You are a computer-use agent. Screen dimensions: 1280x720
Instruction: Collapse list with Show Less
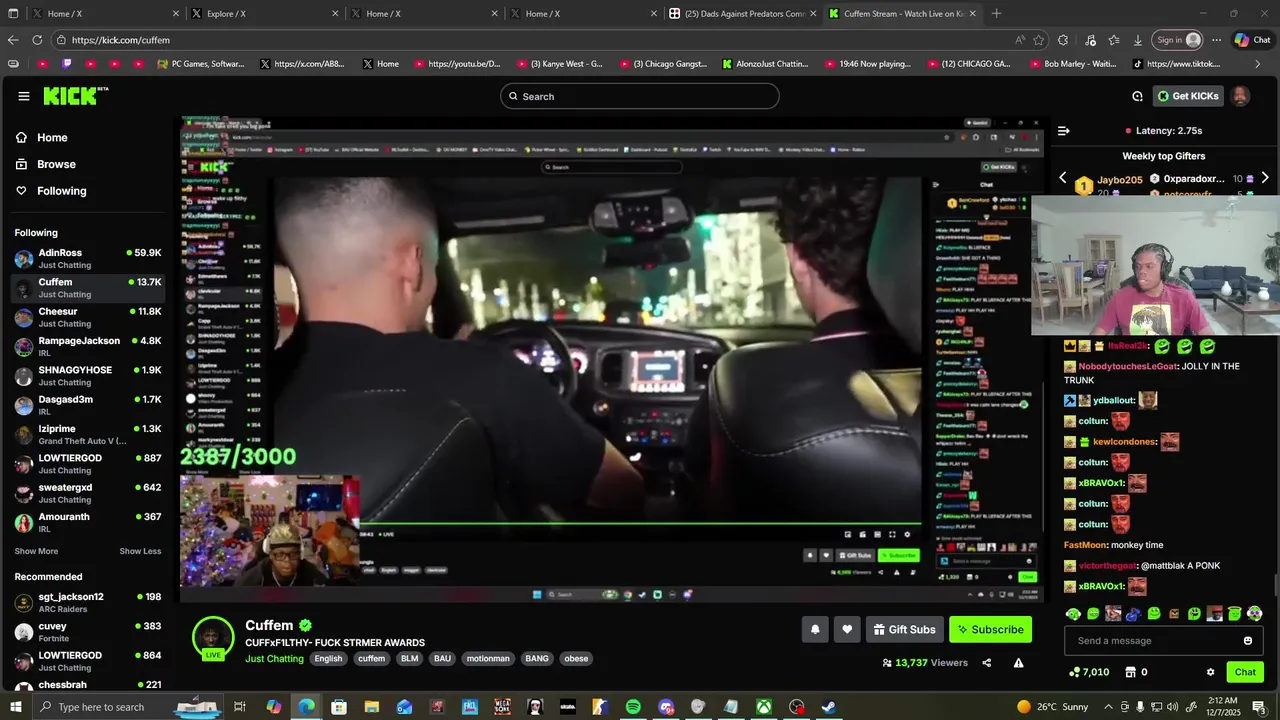click(140, 551)
